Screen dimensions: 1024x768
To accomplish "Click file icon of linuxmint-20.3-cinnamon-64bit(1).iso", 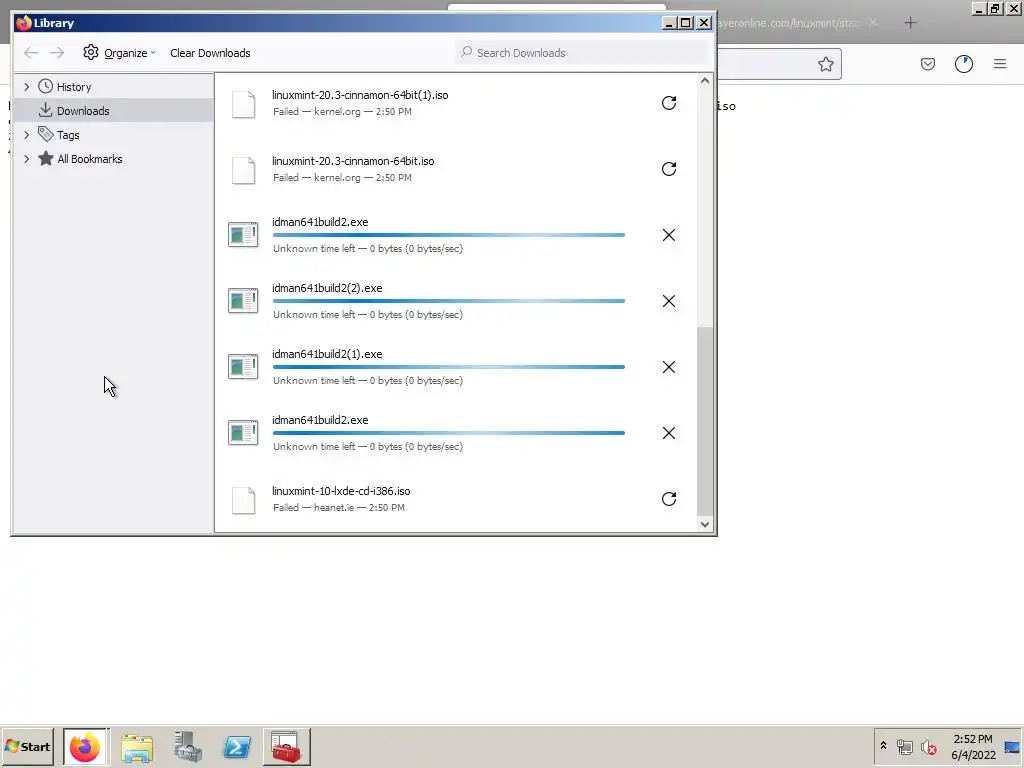I will click(x=244, y=104).
